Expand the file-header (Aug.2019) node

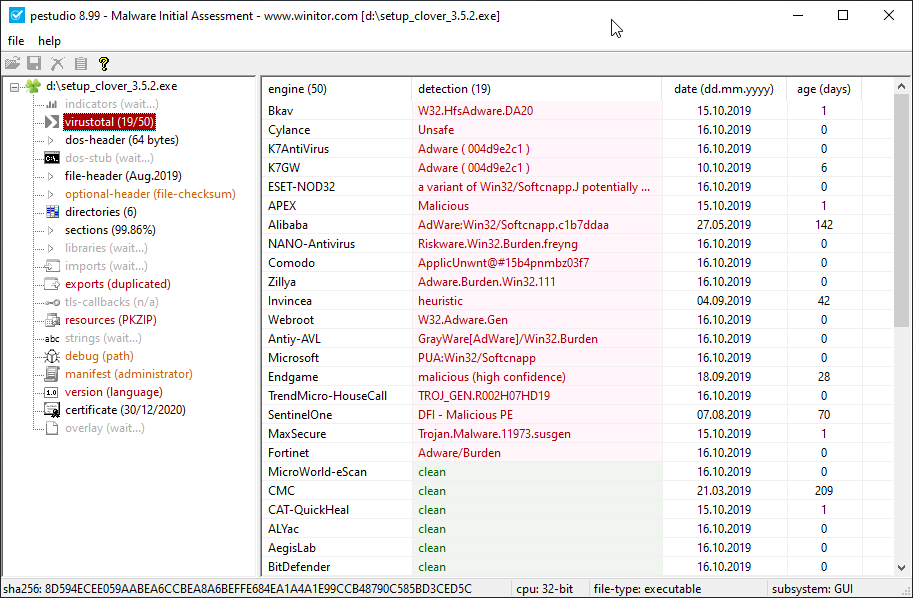tap(51, 176)
